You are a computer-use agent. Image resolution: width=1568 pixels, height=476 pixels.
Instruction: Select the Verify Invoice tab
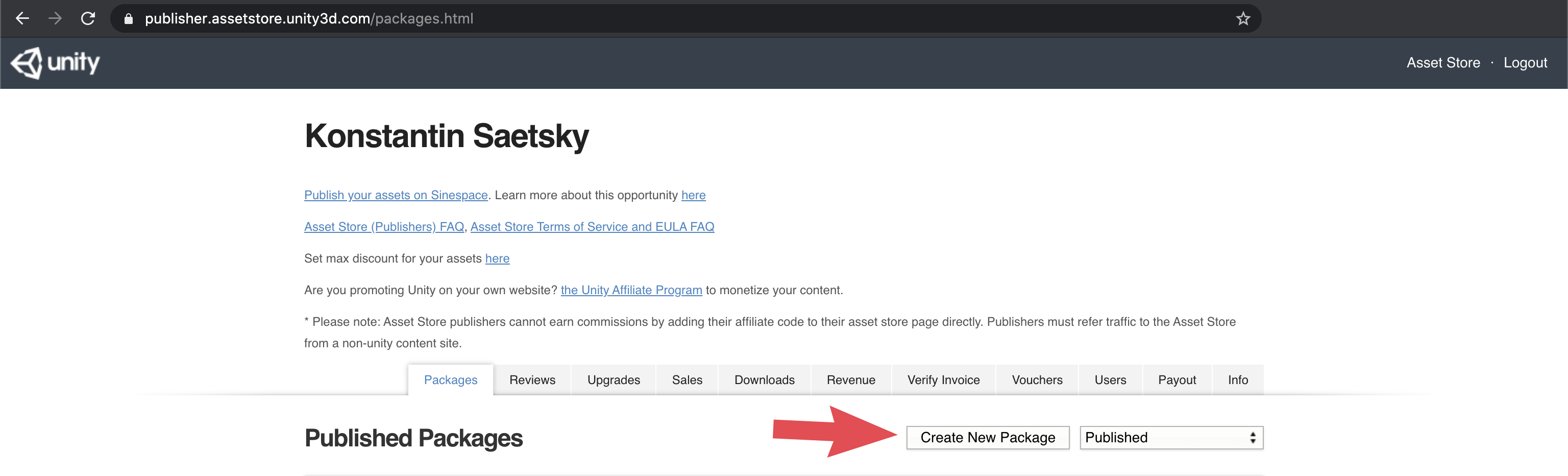[943, 380]
